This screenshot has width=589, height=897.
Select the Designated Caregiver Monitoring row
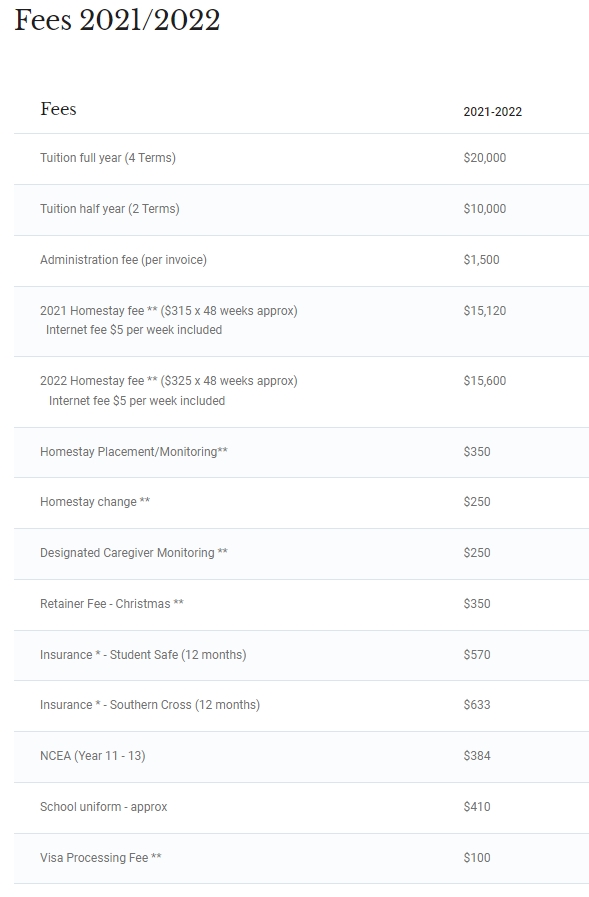tap(301, 553)
